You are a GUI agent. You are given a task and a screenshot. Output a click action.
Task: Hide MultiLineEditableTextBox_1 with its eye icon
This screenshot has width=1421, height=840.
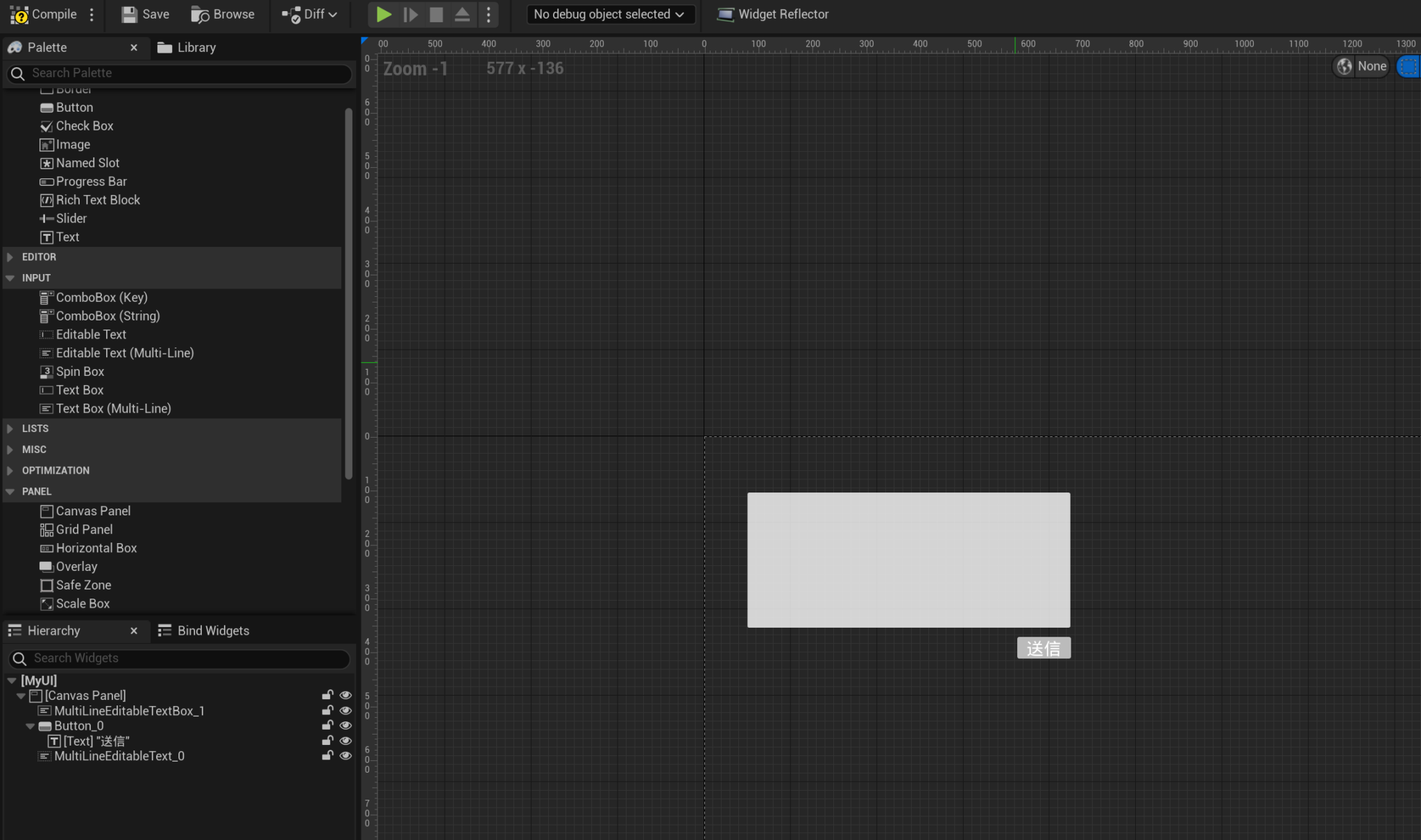346,710
